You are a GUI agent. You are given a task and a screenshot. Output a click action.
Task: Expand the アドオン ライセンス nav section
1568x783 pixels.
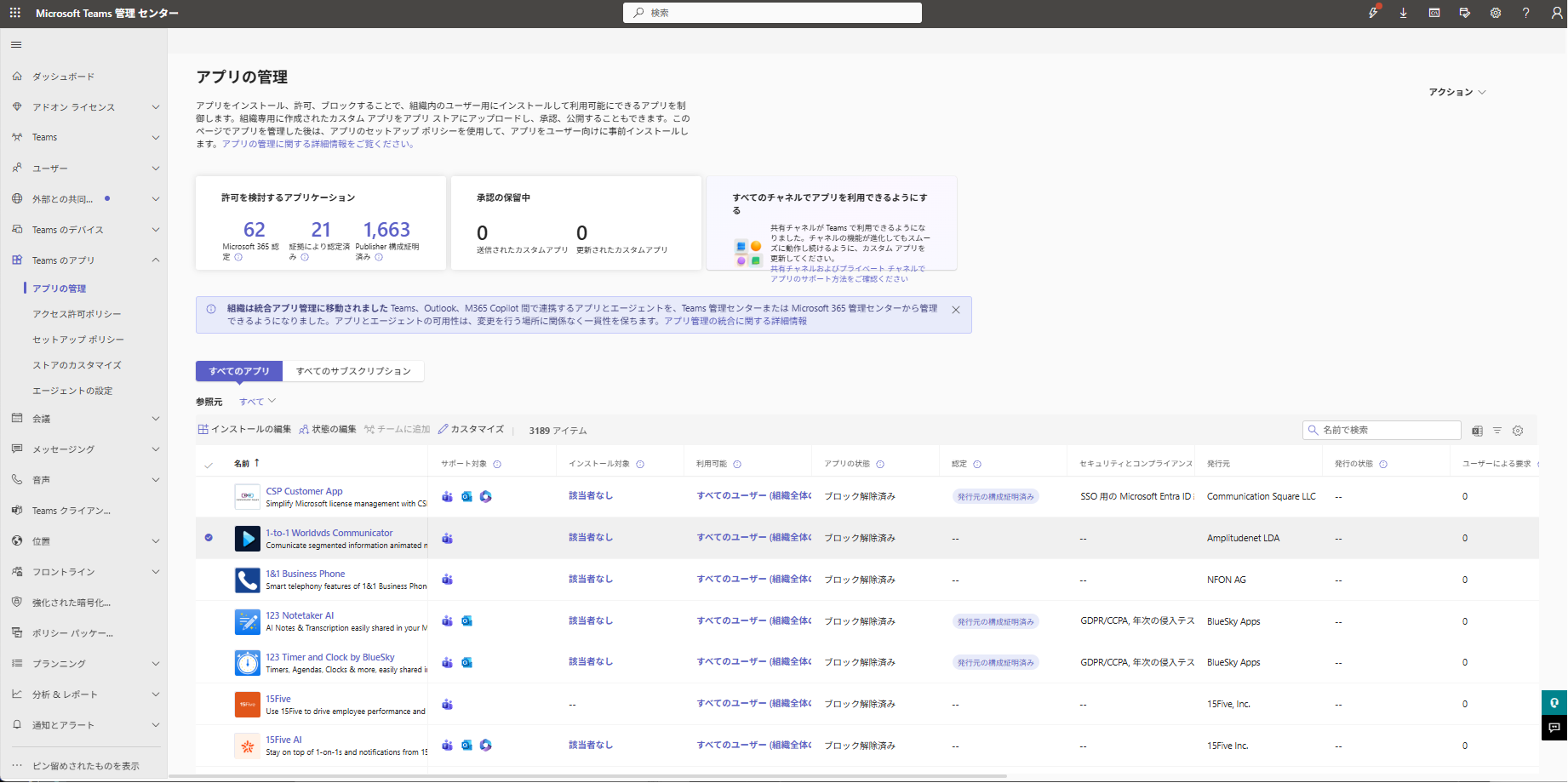coord(156,107)
